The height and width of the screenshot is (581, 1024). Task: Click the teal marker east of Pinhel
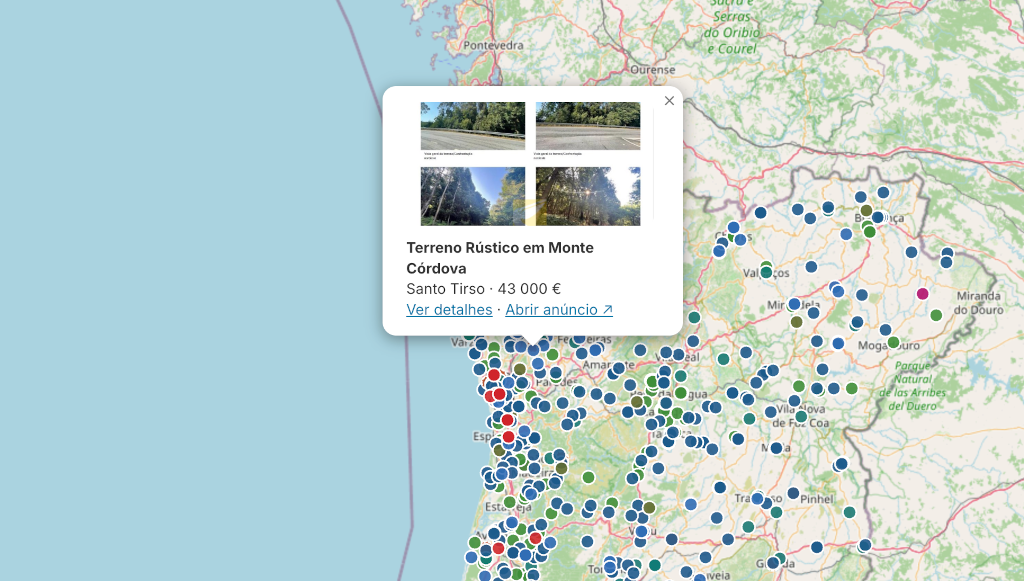[849, 512]
